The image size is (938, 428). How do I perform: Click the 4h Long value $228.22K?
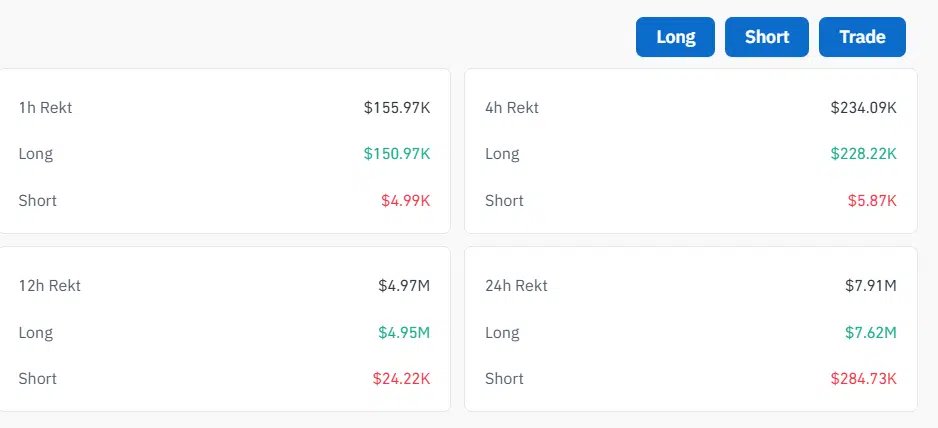[863, 154]
